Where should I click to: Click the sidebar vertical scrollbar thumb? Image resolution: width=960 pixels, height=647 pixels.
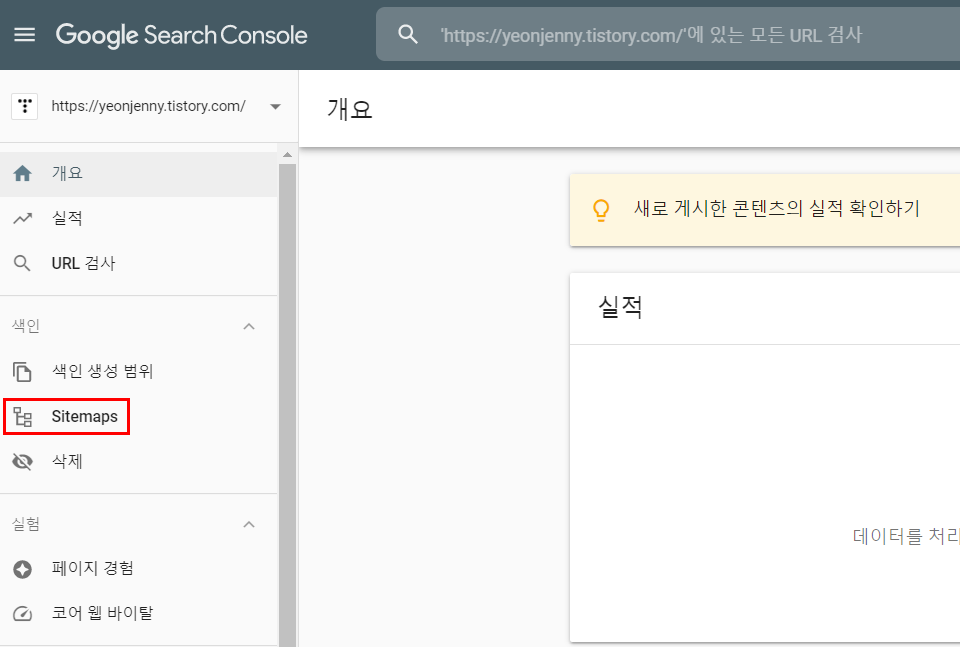(288, 405)
